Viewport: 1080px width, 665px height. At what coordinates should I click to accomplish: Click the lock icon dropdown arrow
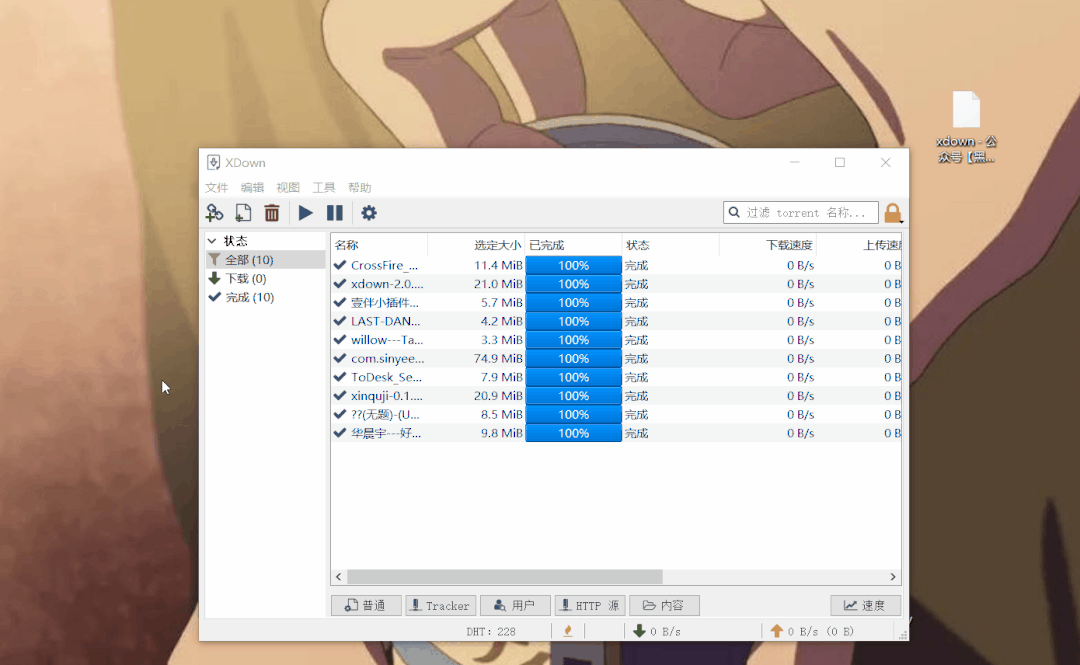point(901,222)
